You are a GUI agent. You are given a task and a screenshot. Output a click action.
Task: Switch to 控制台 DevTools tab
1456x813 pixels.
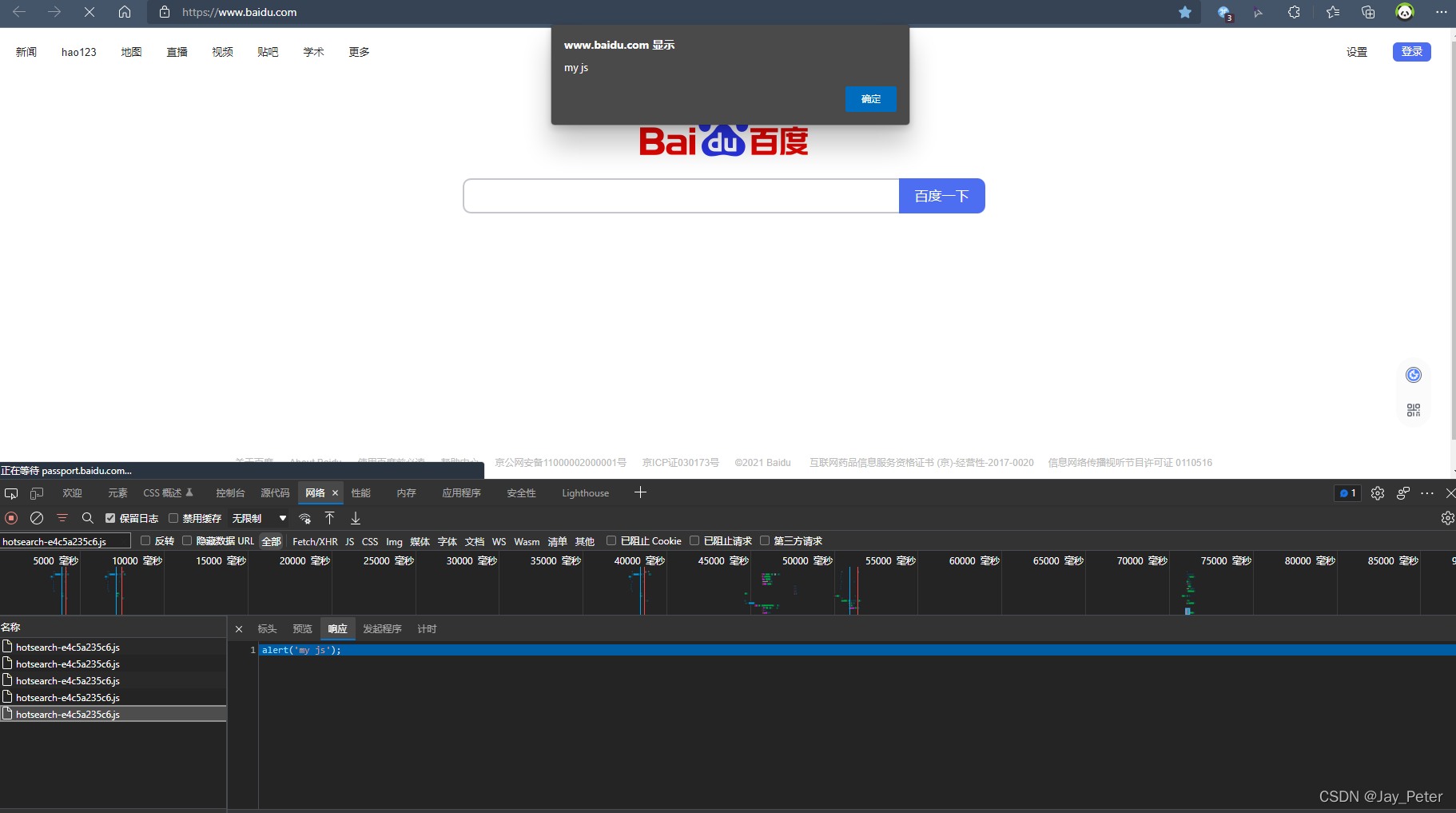[x=230, y=493]
